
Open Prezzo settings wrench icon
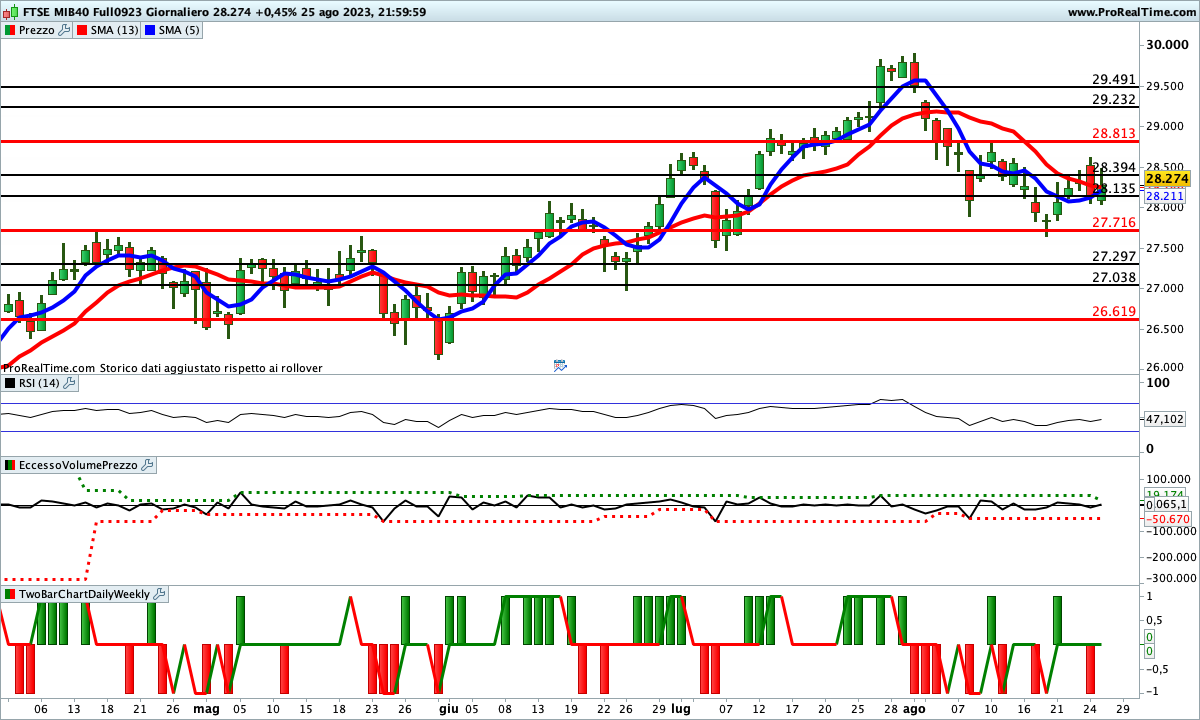tap(65, 30)
